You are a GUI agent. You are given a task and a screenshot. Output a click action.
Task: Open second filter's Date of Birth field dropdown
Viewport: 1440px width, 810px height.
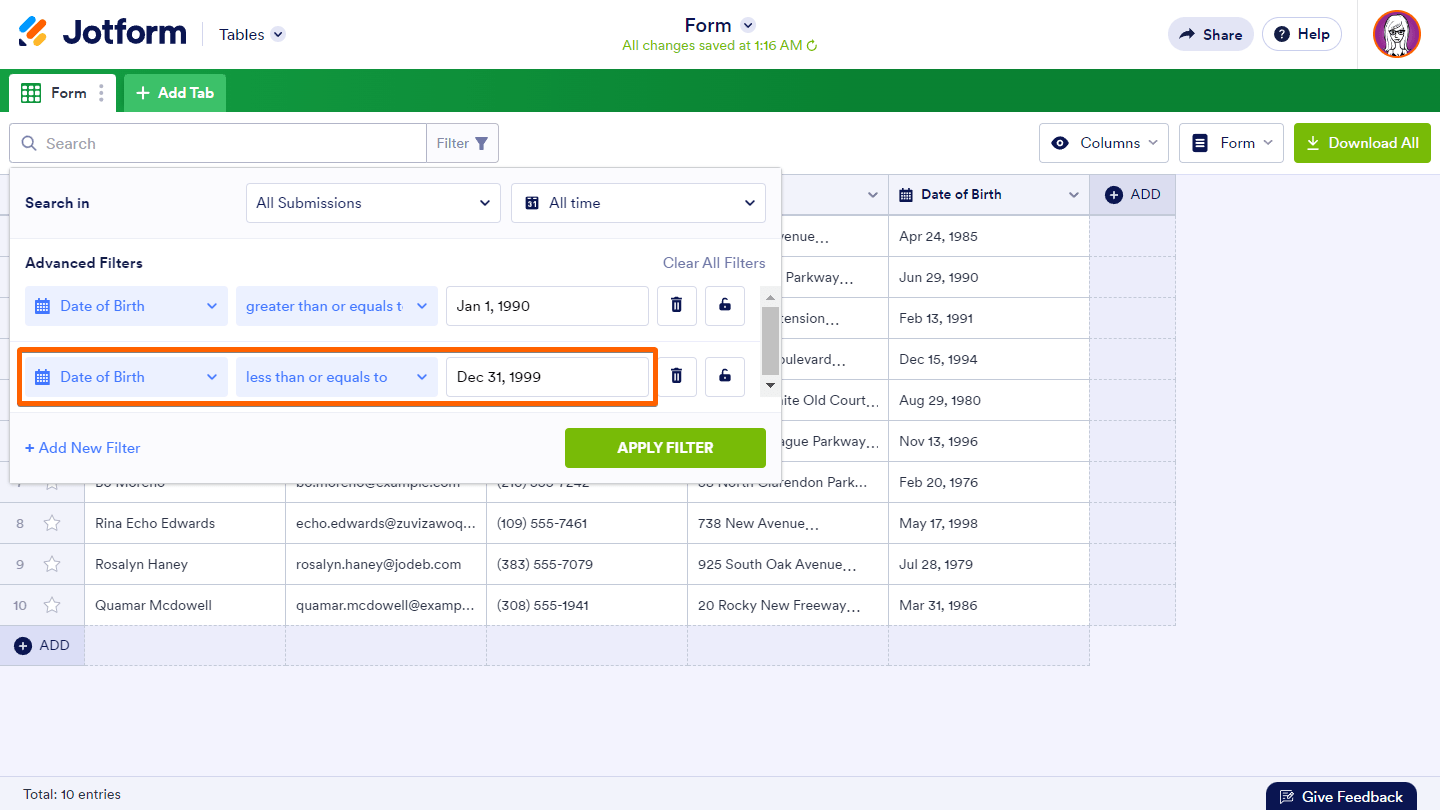(x=126, y=377)
